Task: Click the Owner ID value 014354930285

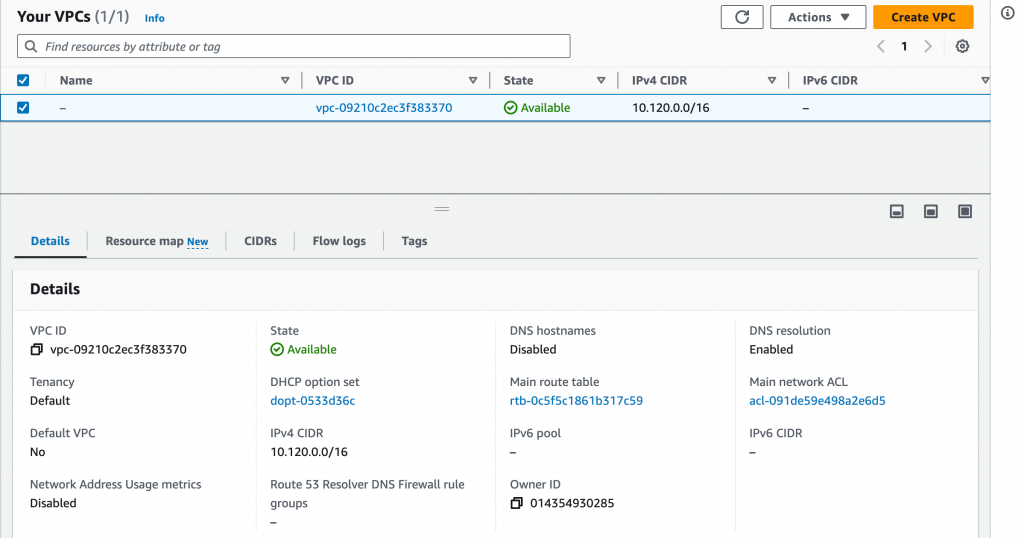Action: pyautogui.click(x=572, y=503)
